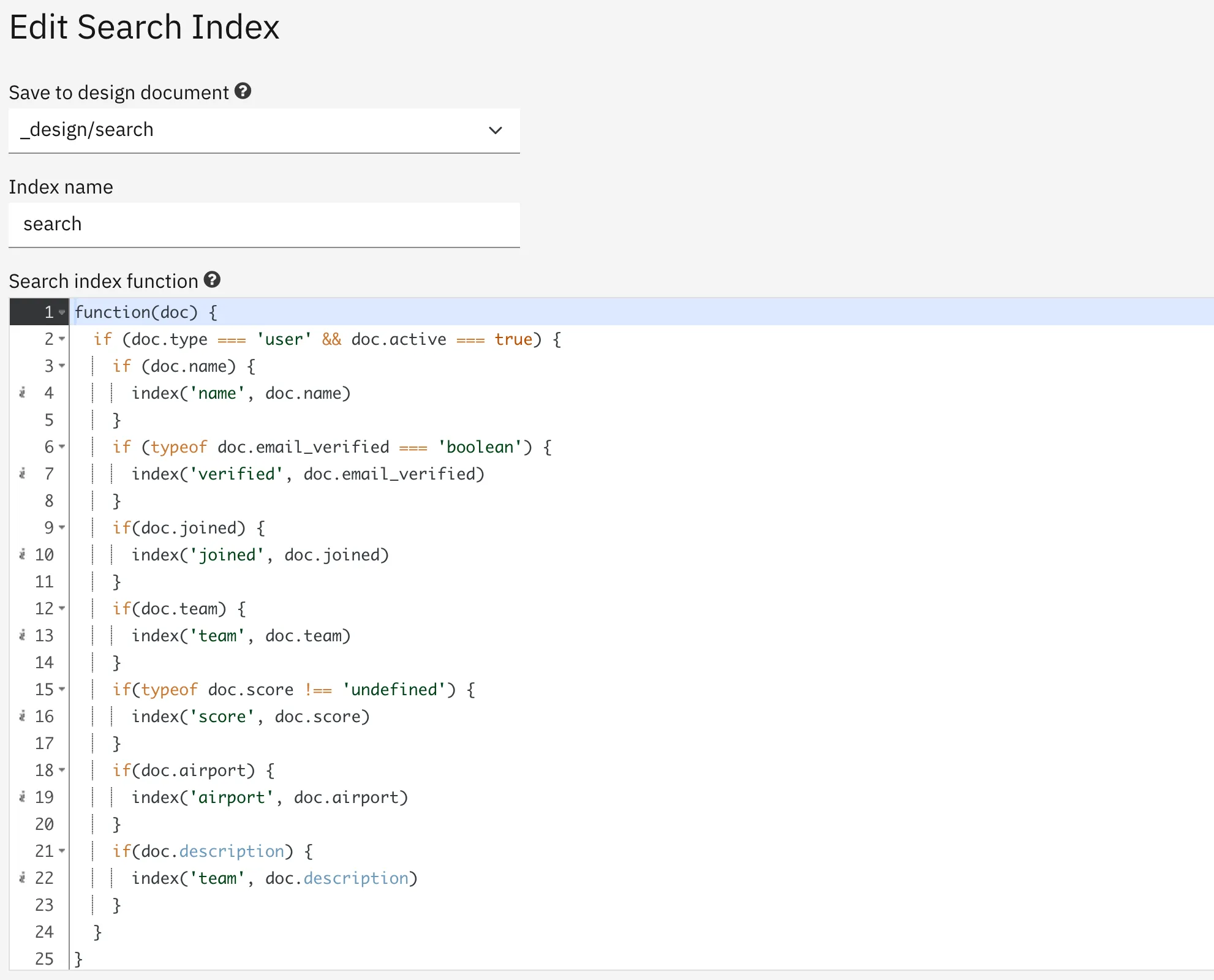The image size is (1214, 980).
Task: Click the info marker on line 22 gutter
Action: click(23, 878)
